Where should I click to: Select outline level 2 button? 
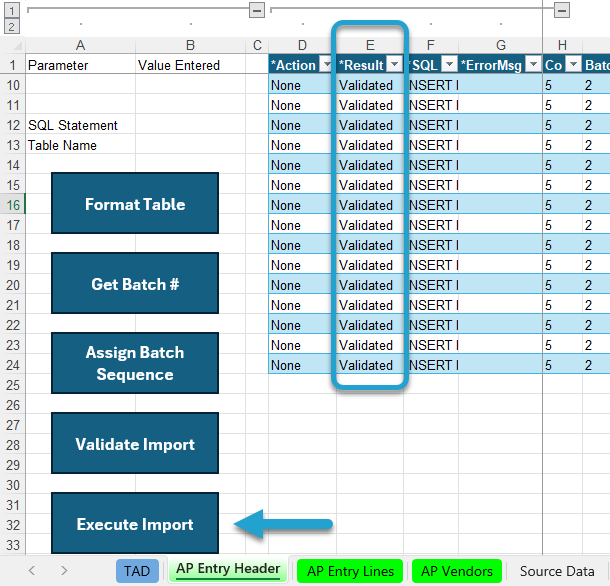tap(12, 26)
